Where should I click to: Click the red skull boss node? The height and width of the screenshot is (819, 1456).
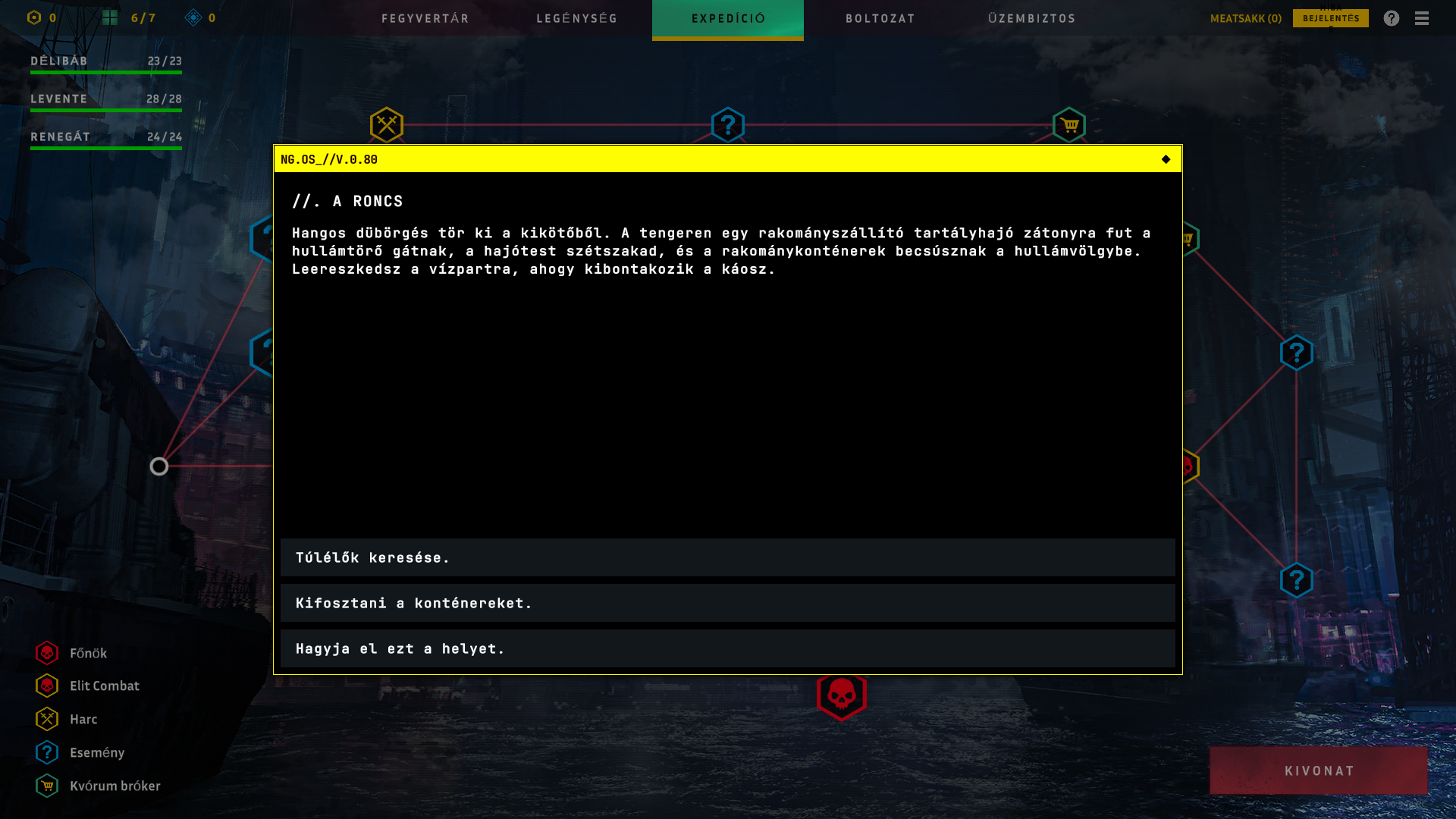pyautogui.click(x=841, y=695)
